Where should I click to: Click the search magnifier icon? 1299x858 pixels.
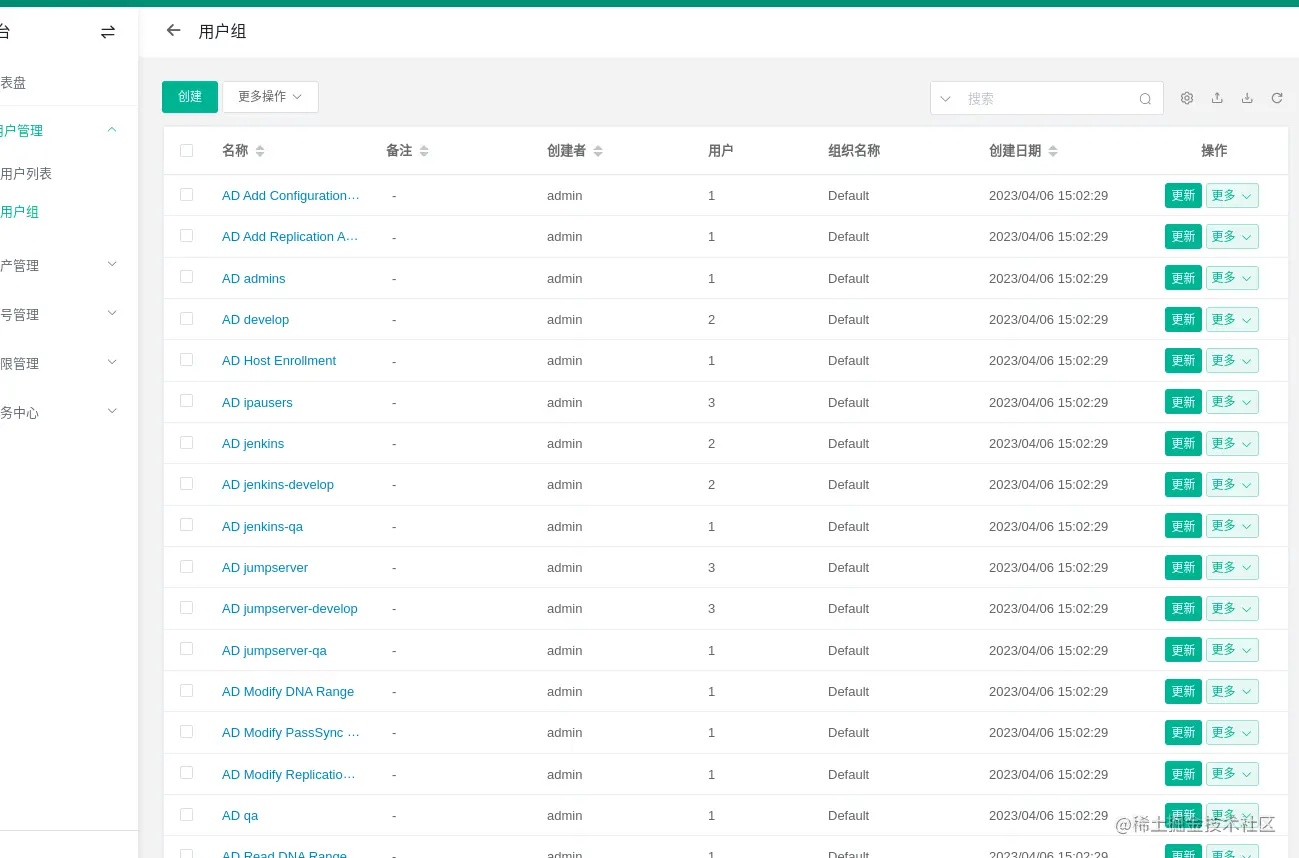(x=1145, y=99)
